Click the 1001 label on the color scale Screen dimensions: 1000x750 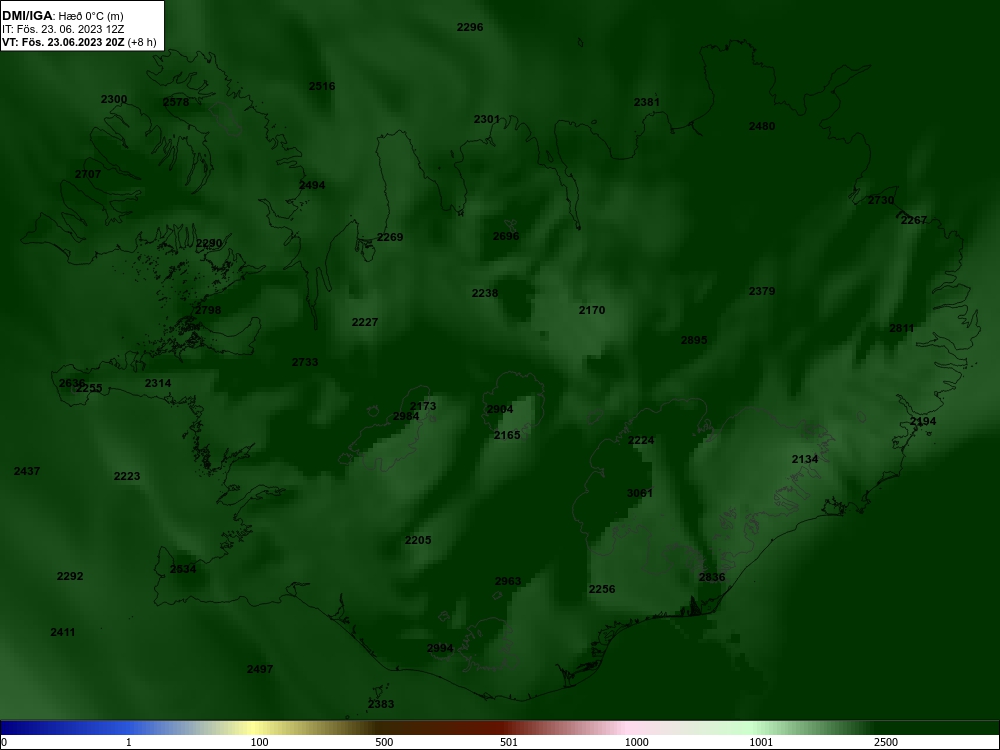click(761, 742)
